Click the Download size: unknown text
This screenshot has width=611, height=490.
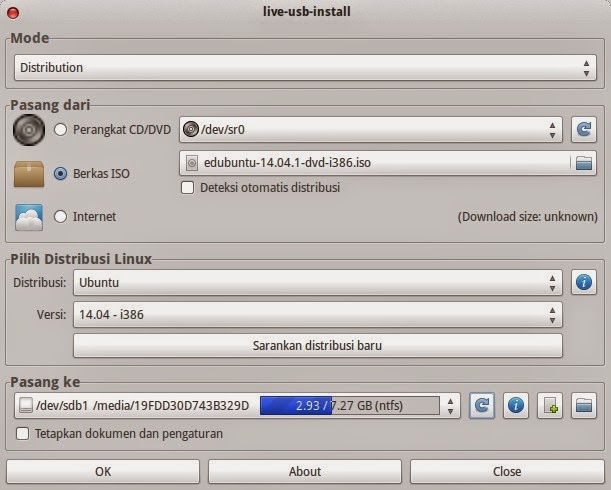(x=527, y=217)
